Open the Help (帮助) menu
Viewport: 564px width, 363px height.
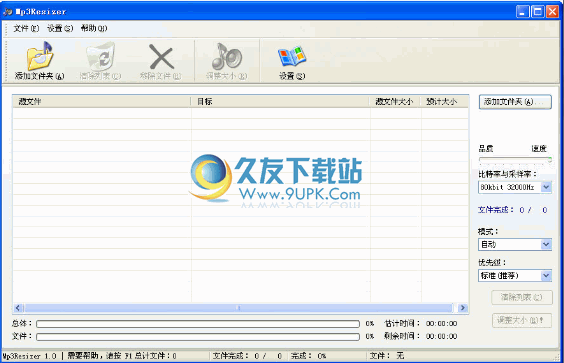[x=94, y=28]
